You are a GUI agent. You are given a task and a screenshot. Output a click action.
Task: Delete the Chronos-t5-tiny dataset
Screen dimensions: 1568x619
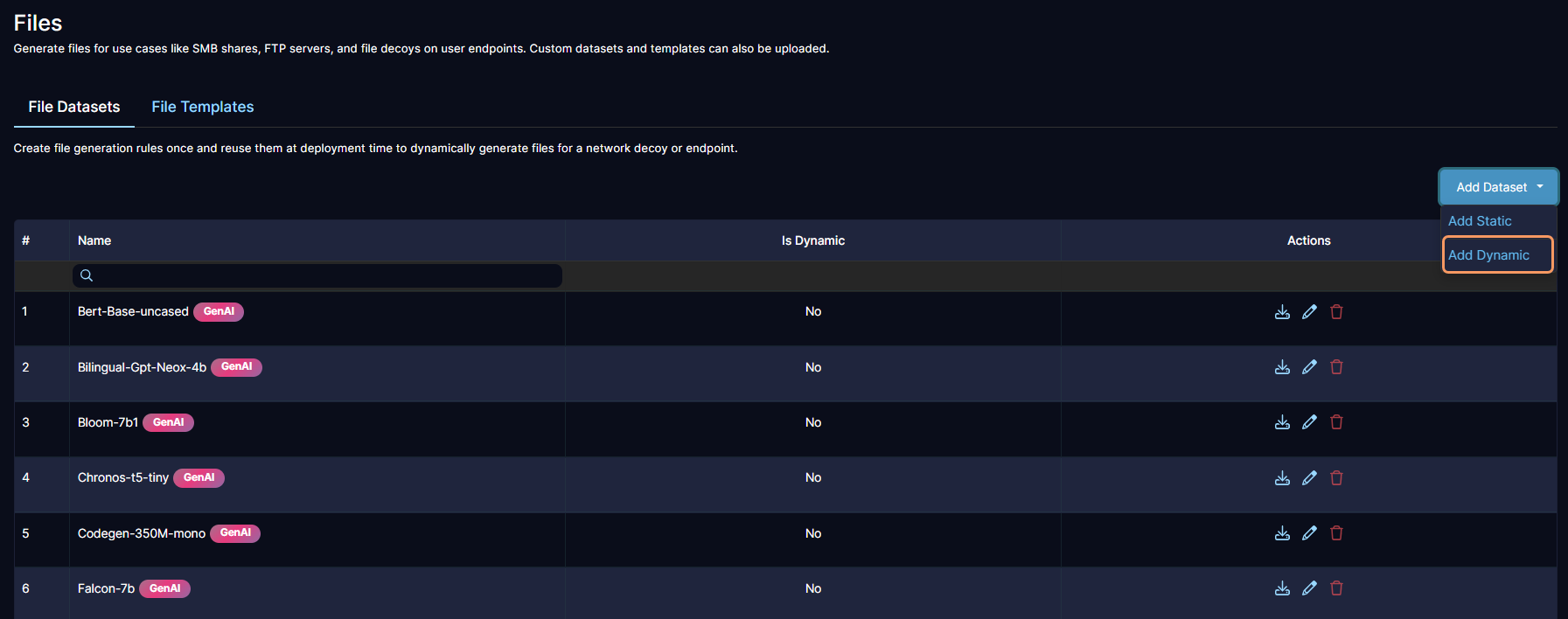coord(1336,477)
